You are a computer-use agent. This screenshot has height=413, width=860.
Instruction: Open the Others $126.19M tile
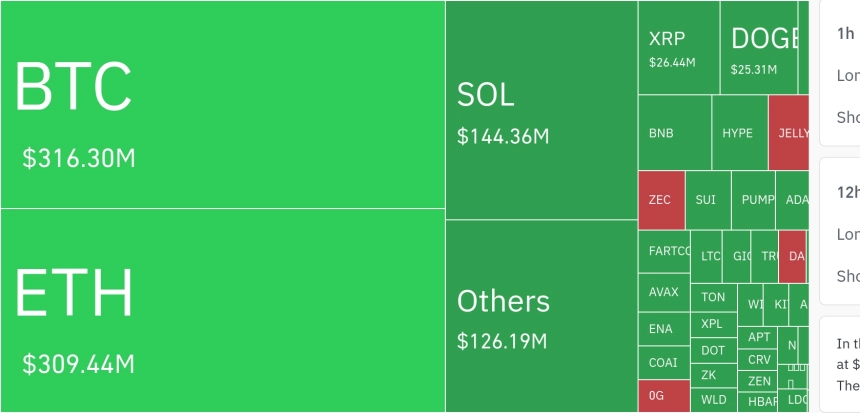pyautogui.click(x=541, y=316)
